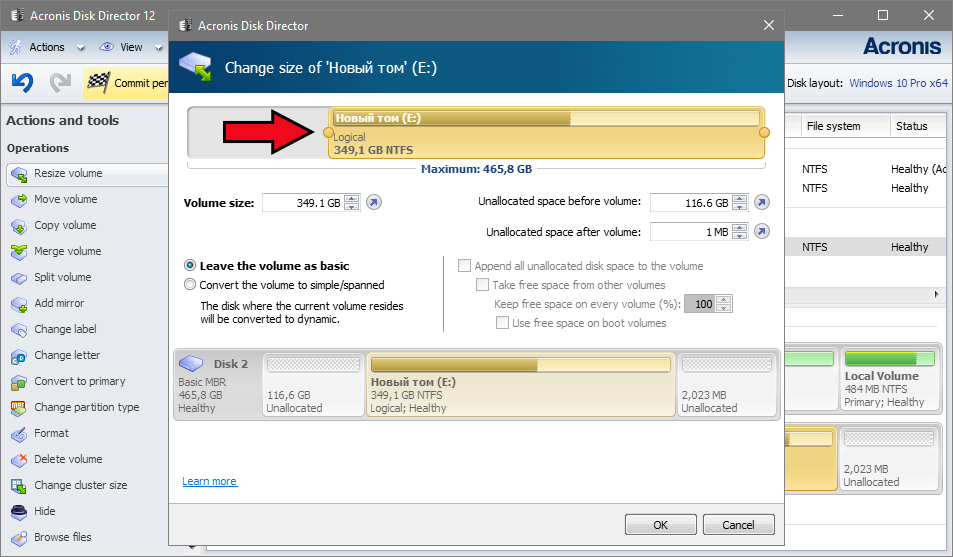
Task: Click the Split volume icon
Action: (x=18, y=278)
